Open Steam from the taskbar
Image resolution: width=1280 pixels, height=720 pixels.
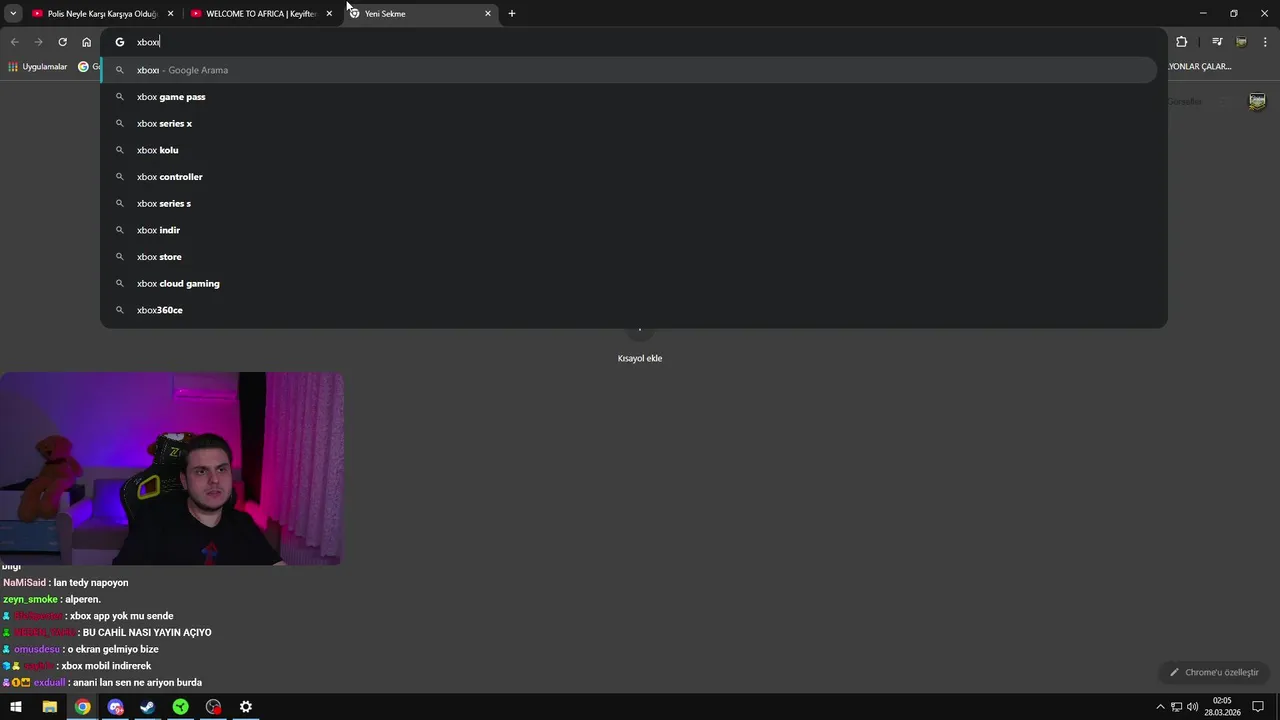[x=147, y=707]
